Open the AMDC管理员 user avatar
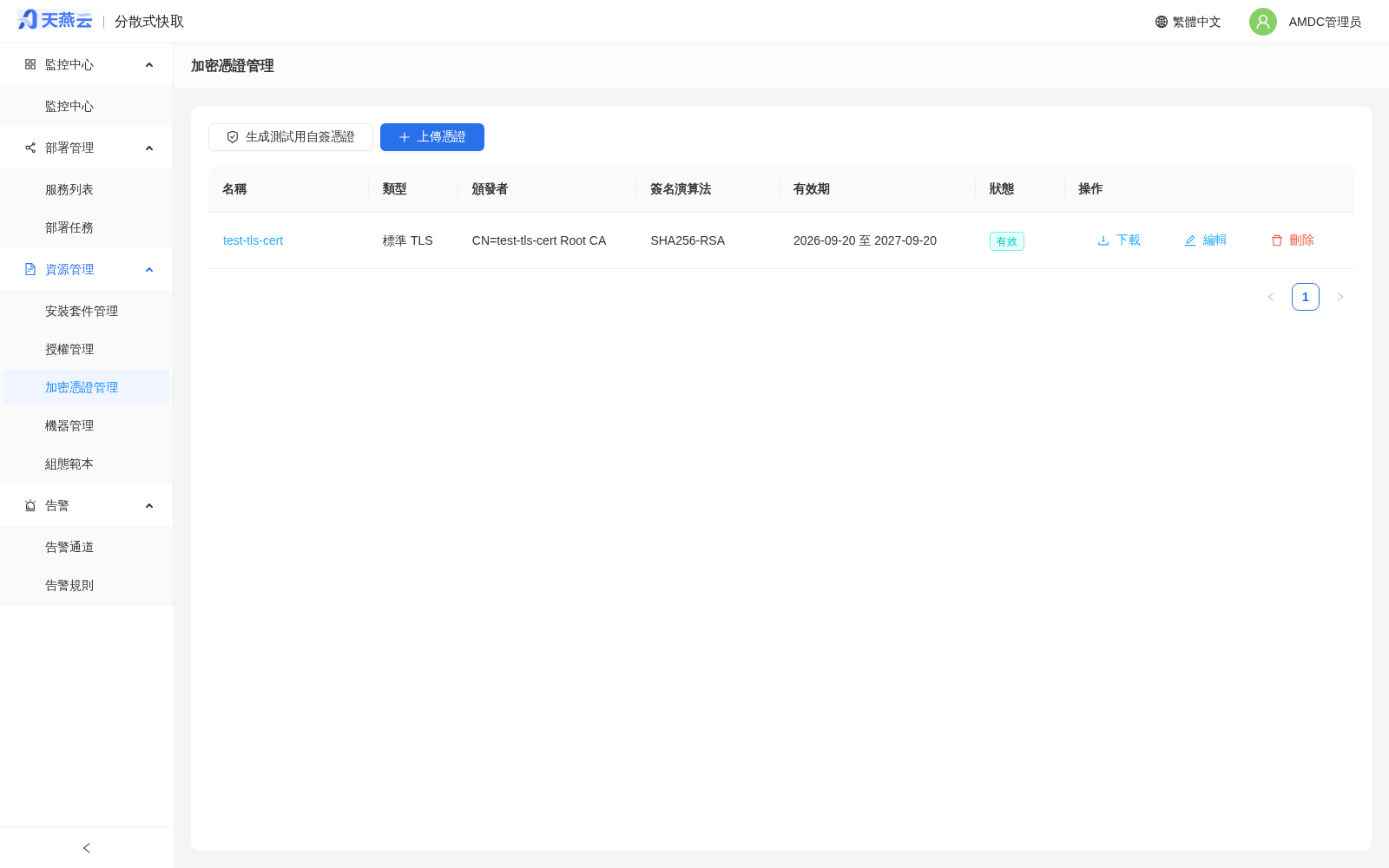 pos(1263,22)
